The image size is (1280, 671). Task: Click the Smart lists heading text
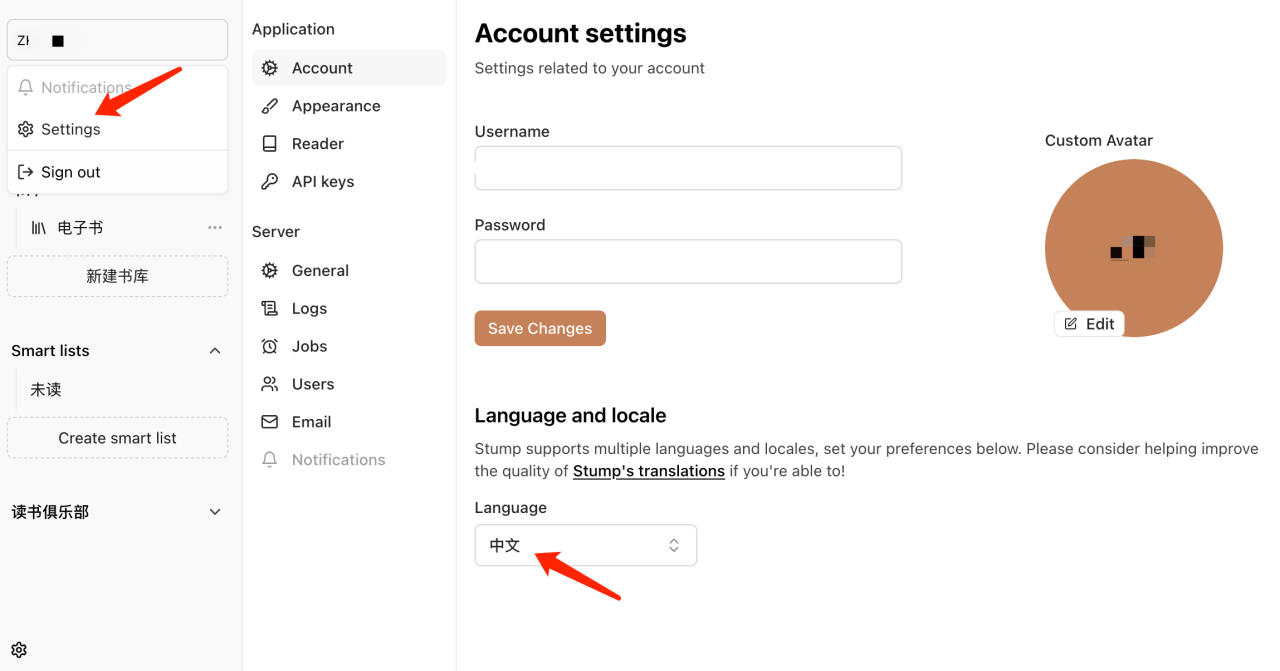click(x=50, y=351)
